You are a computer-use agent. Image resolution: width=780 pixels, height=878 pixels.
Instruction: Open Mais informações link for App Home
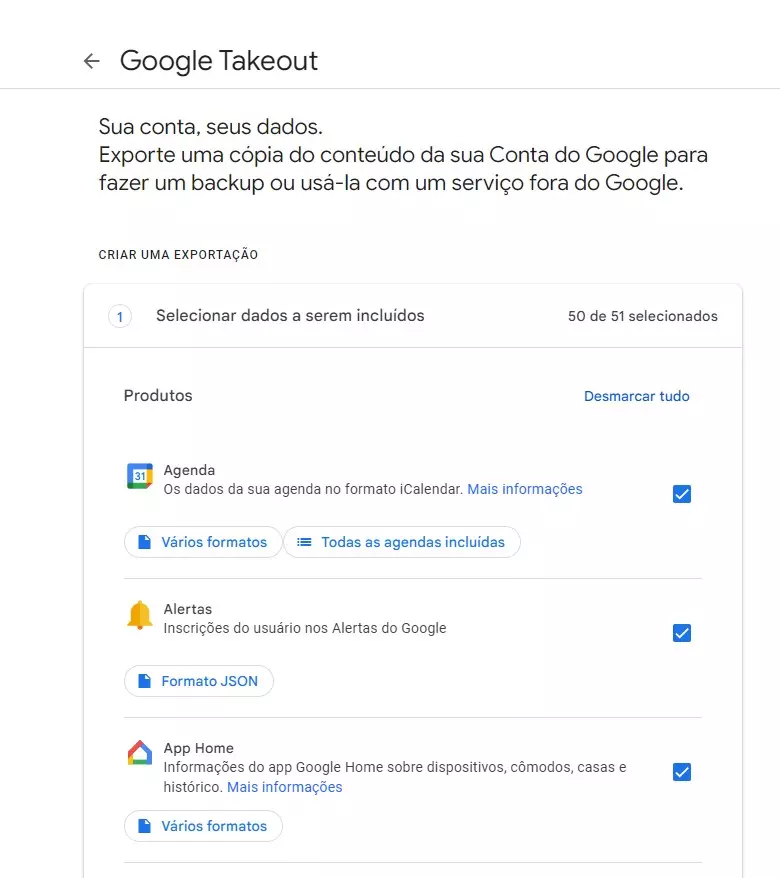(x=284, y=787)
